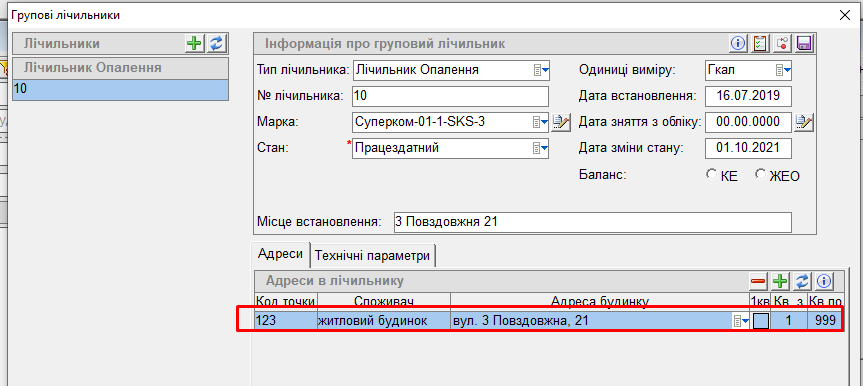The width and height of the screenshot is (863, 386).
Task: Click the Адреса будинку column header
Action: click(x=600, y=301)
